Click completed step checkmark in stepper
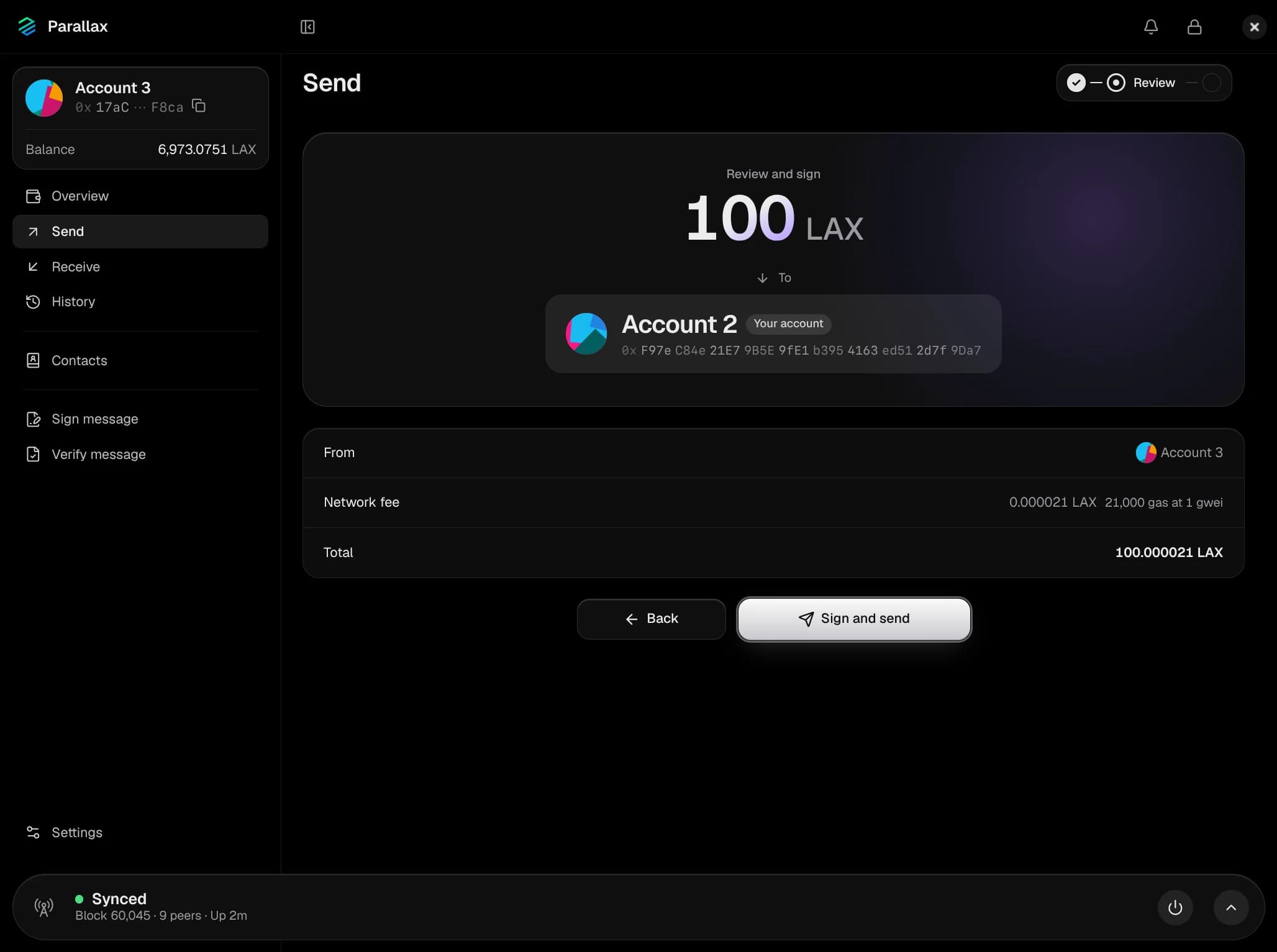 pos(1076,83)
